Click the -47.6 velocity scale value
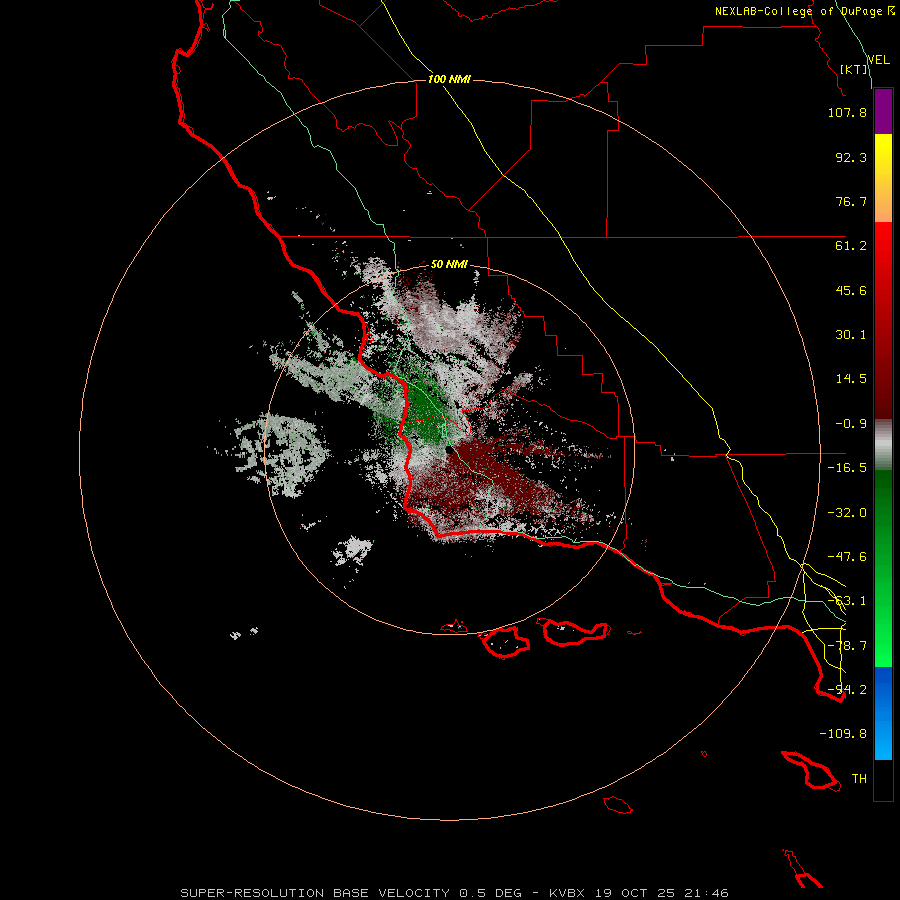 [847, 557]
